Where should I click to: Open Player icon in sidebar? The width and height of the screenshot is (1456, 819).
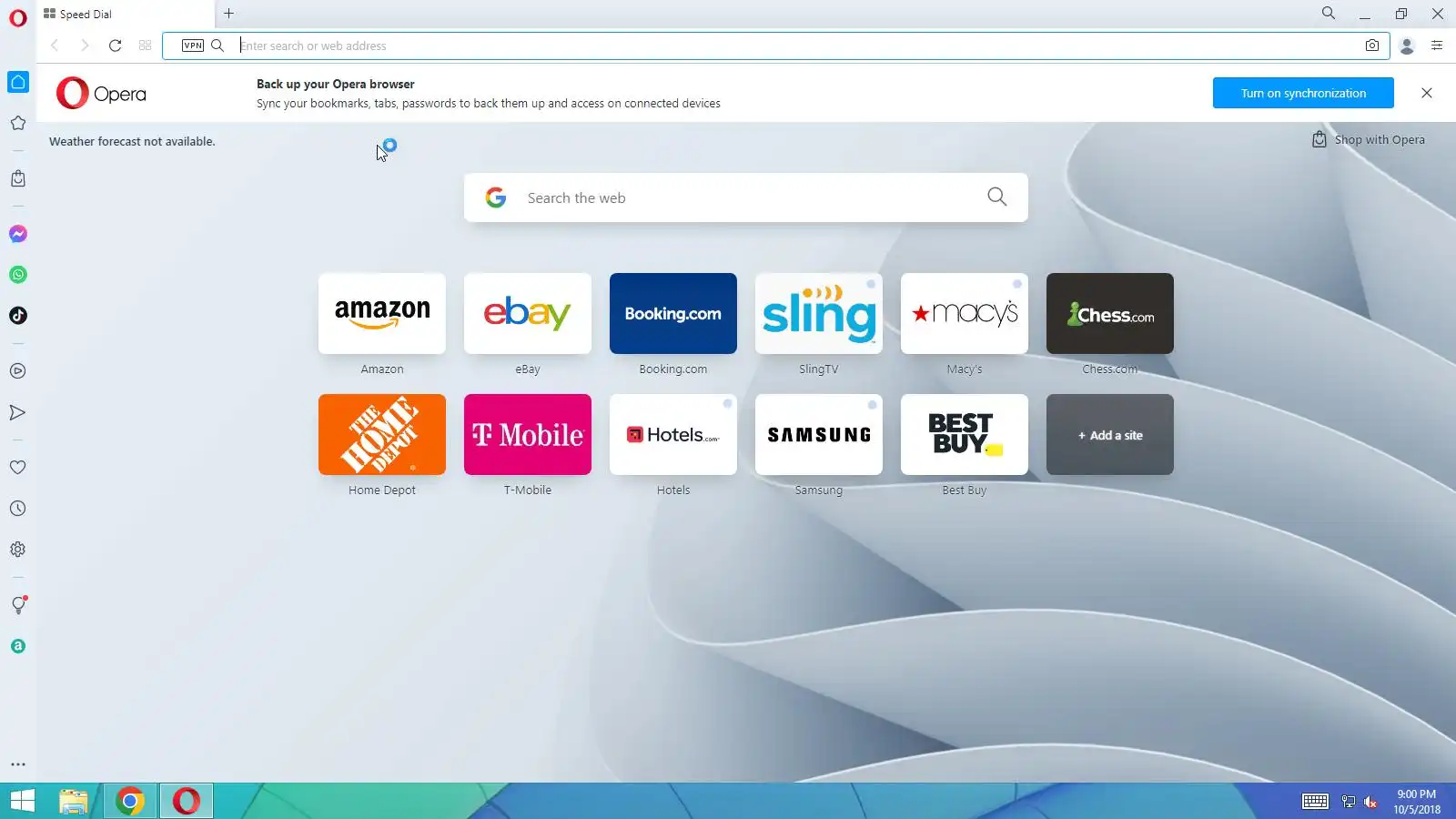coord(18,371)
